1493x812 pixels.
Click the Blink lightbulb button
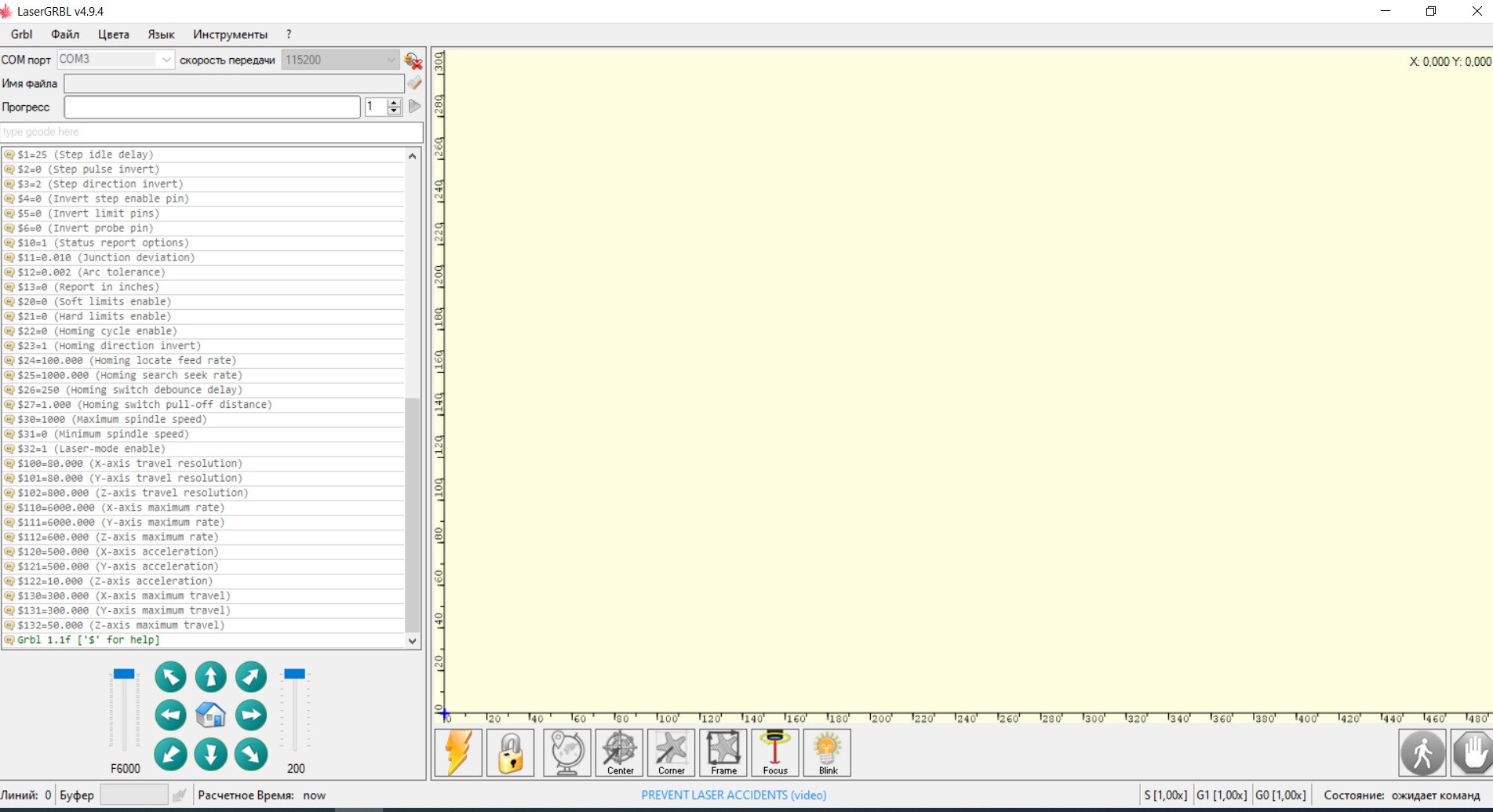[828, 752]
